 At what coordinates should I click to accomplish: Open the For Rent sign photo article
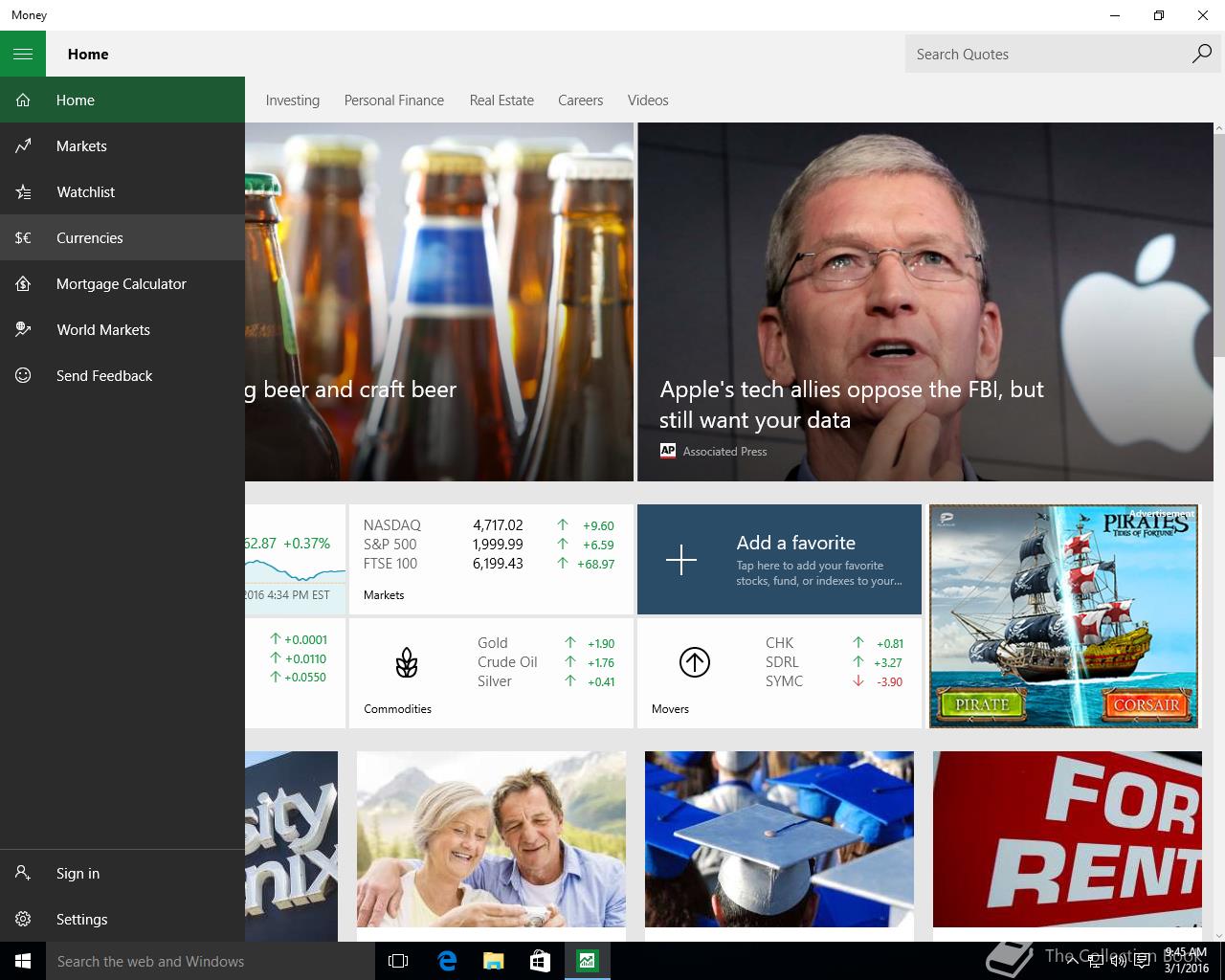[x=1067, y=838]
